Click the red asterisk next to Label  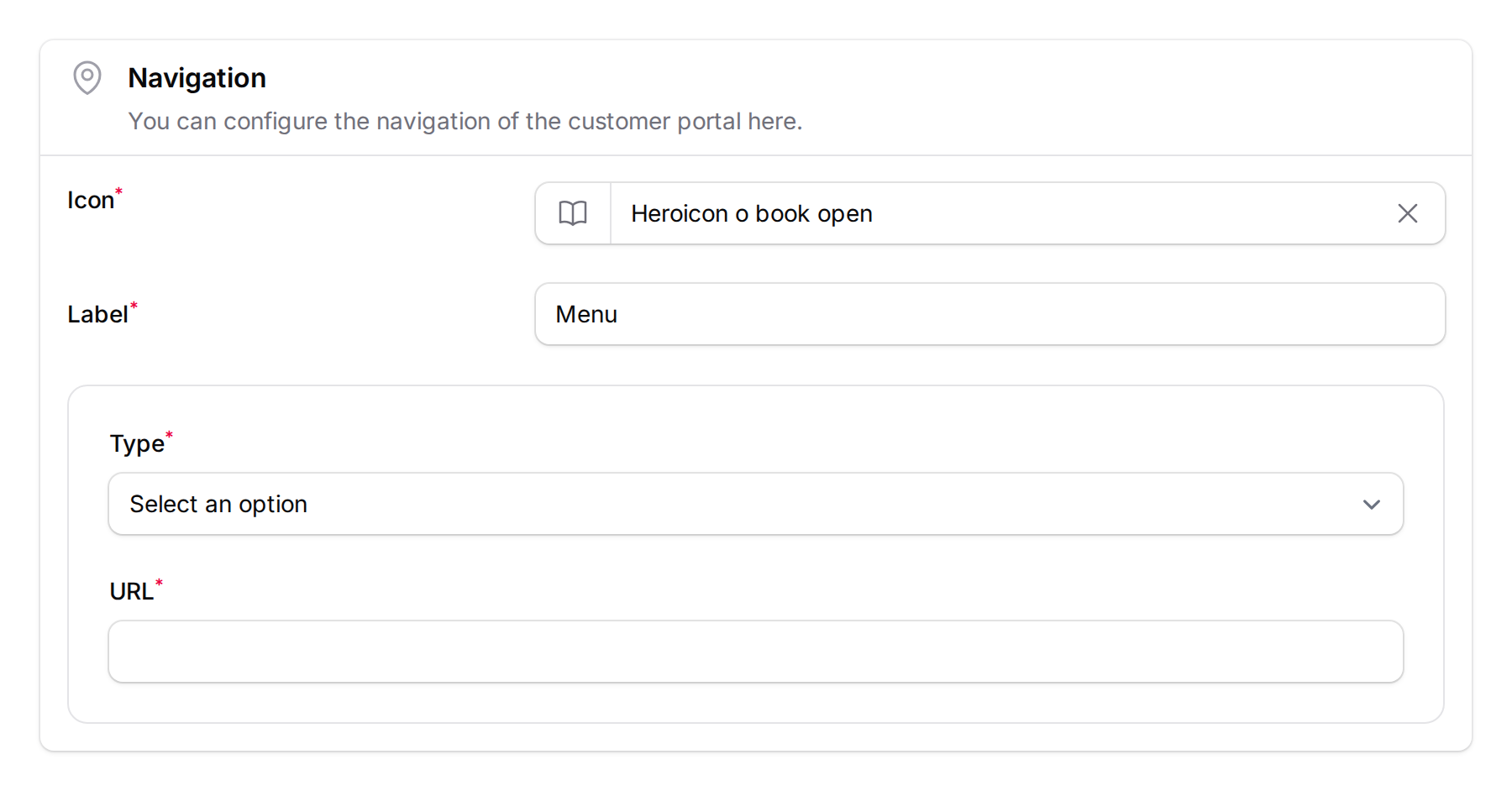(x=134, y=306)
